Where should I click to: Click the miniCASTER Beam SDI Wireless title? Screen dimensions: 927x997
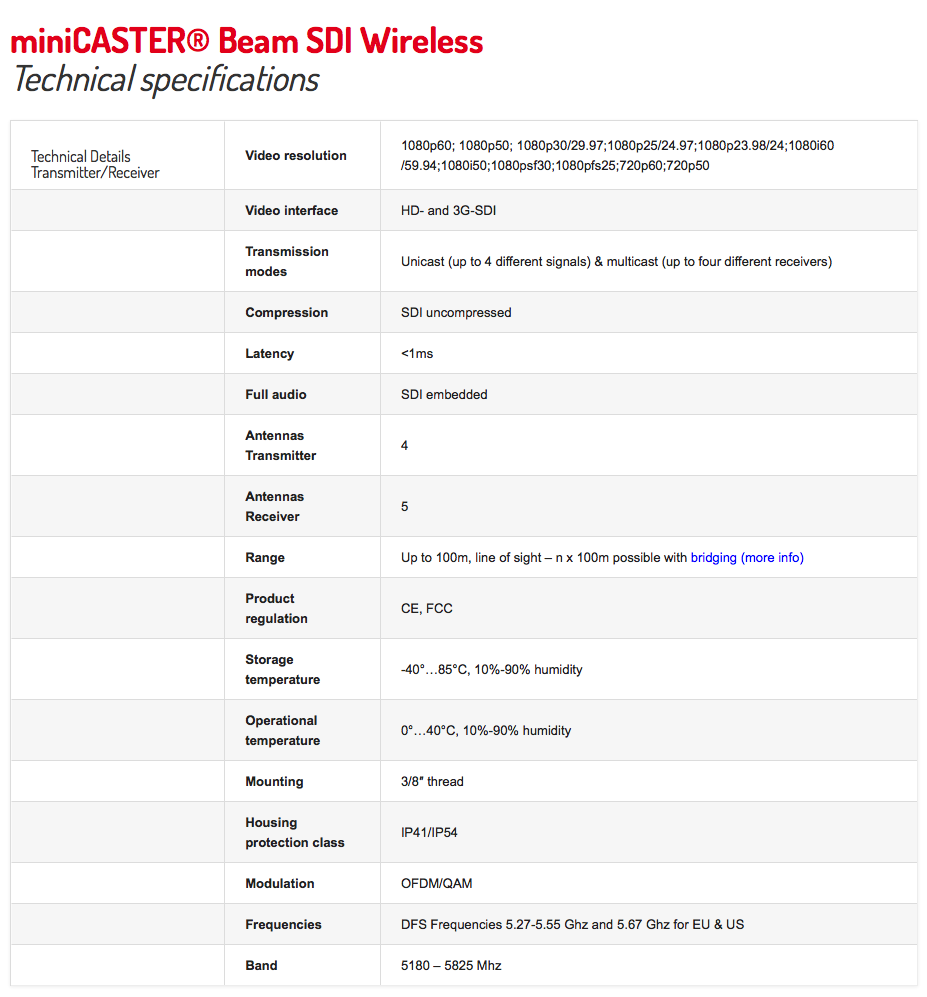pos(247,41)
